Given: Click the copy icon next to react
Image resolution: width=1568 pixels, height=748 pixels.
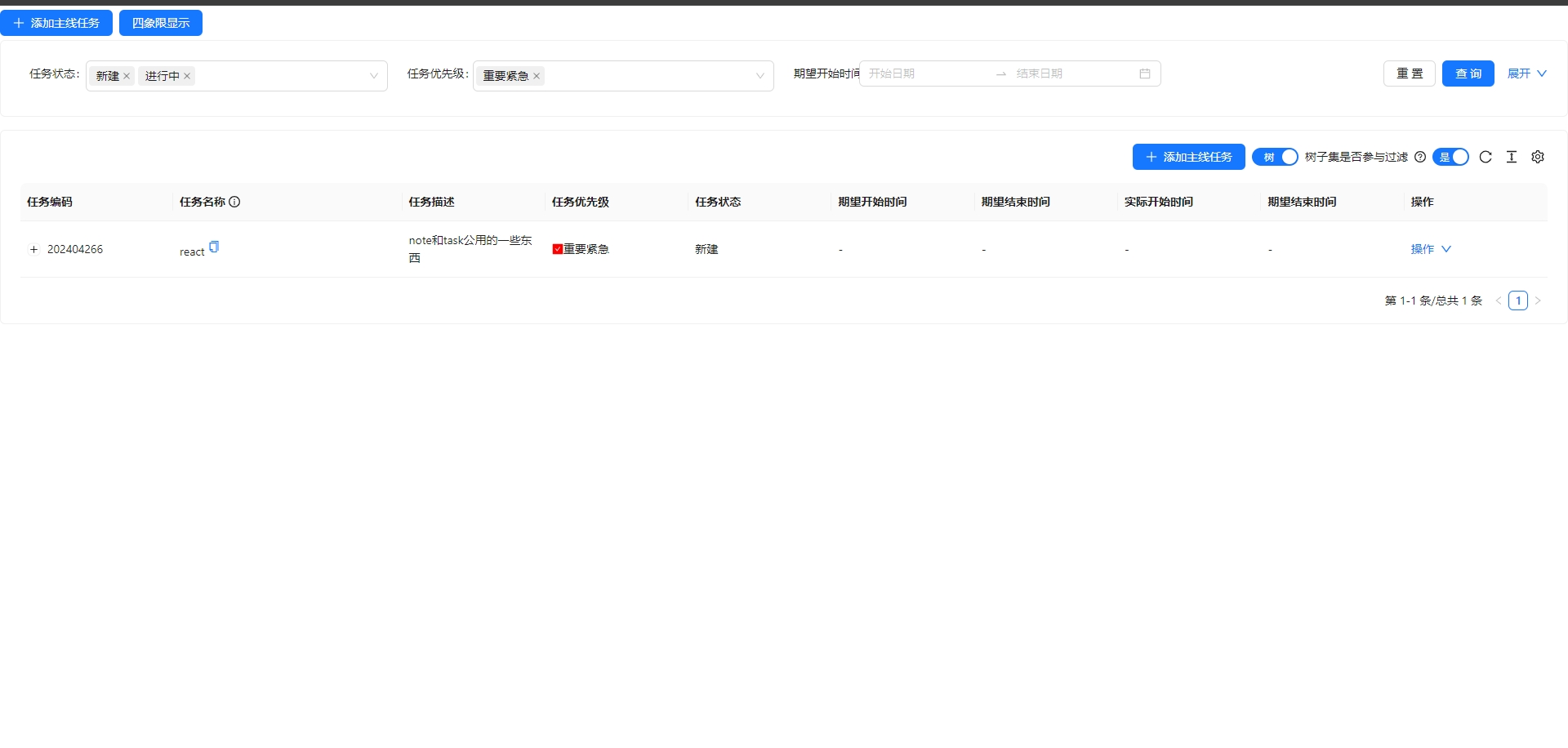Looking at the screenshot, I should (x=214, y=247).
